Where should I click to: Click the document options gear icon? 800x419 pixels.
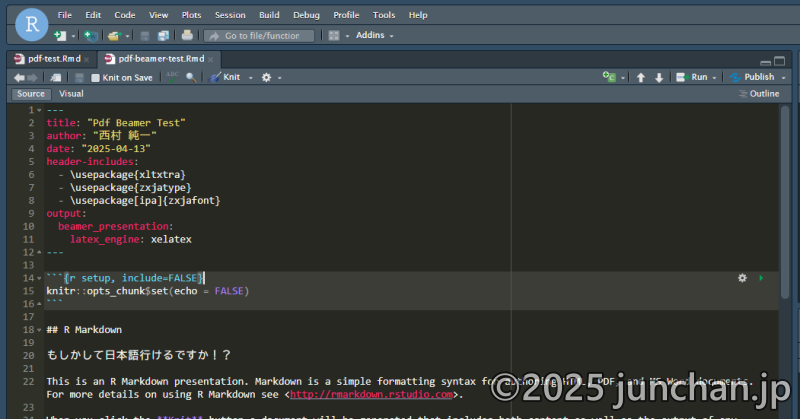click(266, 78)
